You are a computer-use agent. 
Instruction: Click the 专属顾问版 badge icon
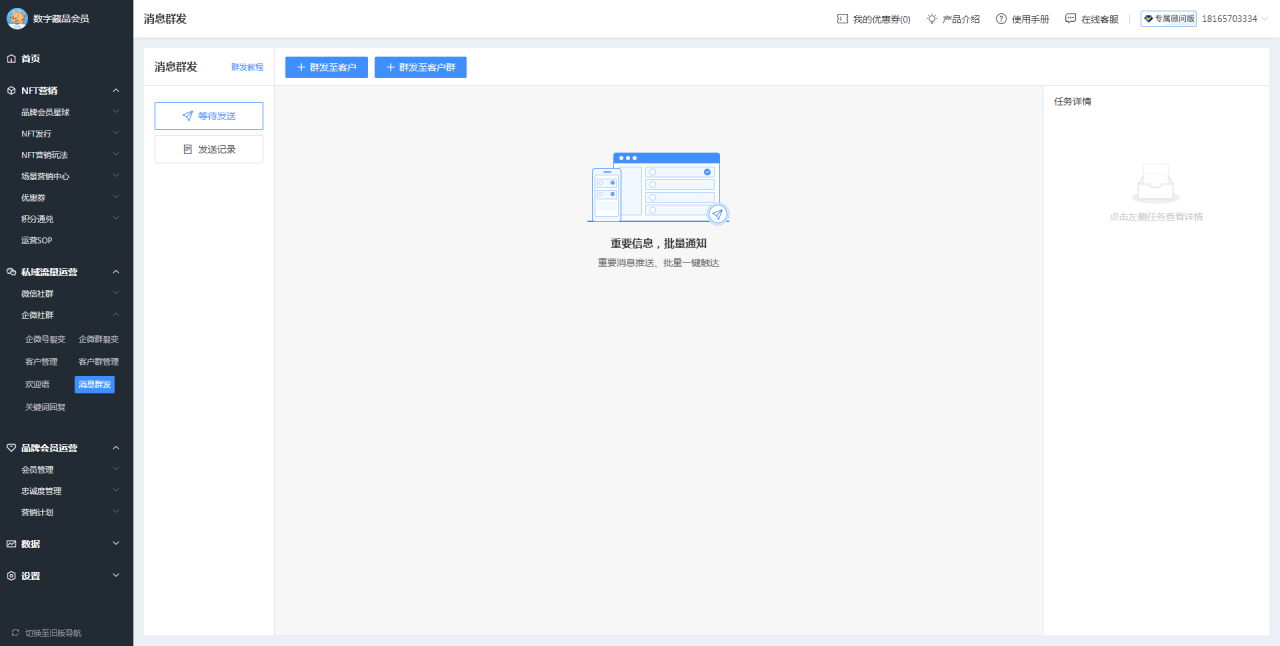point(1148,18)
